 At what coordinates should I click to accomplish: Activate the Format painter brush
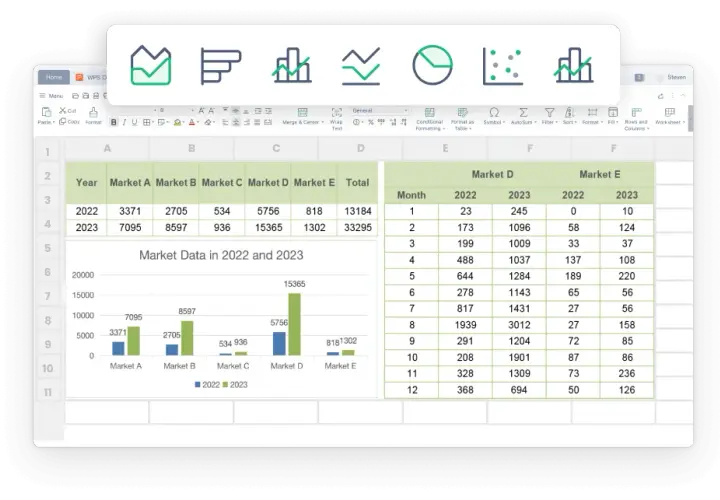pos(93,112)
